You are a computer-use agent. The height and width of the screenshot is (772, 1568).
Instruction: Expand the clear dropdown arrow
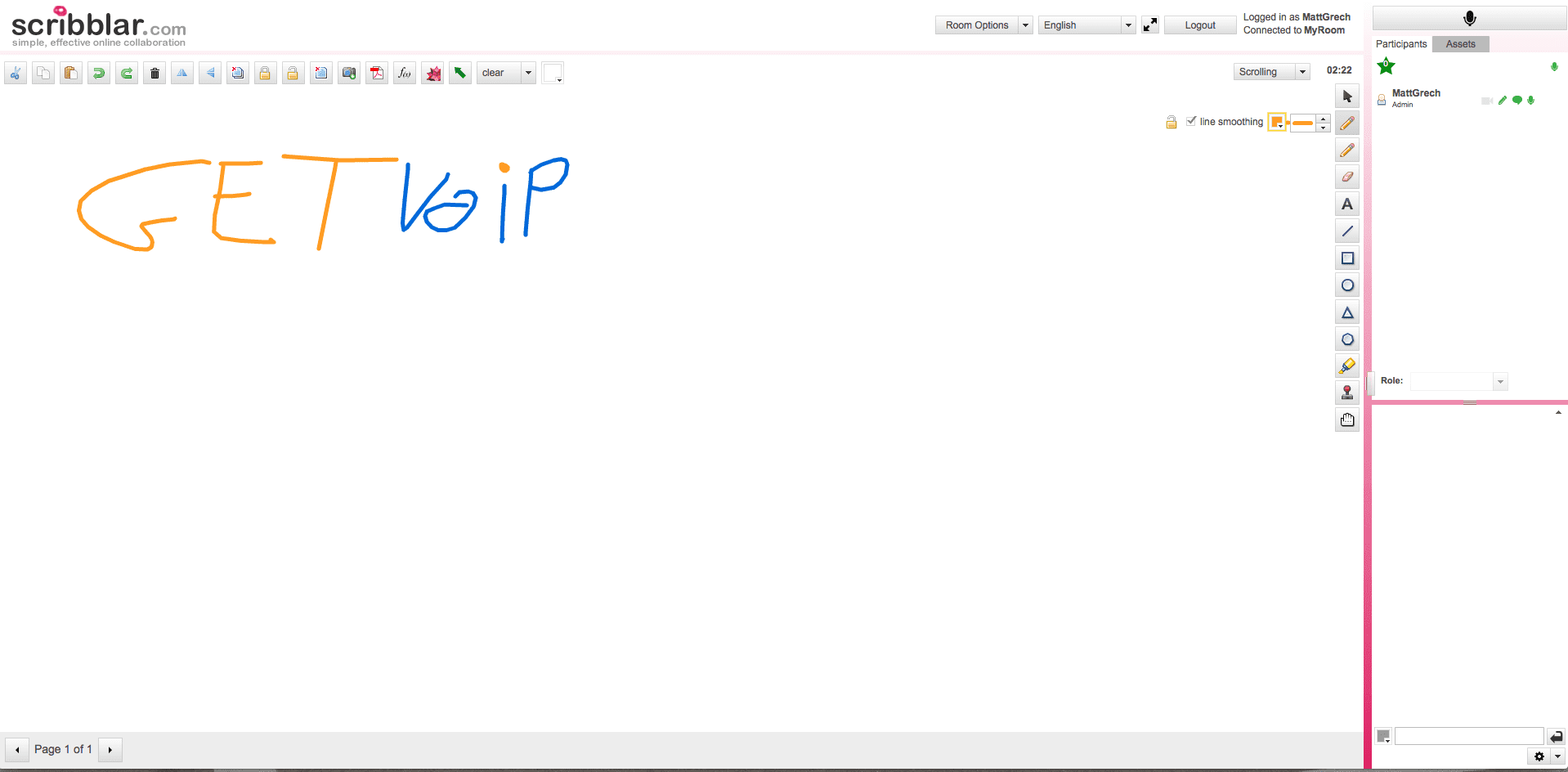pyautogui.click(x=529, y=73)
